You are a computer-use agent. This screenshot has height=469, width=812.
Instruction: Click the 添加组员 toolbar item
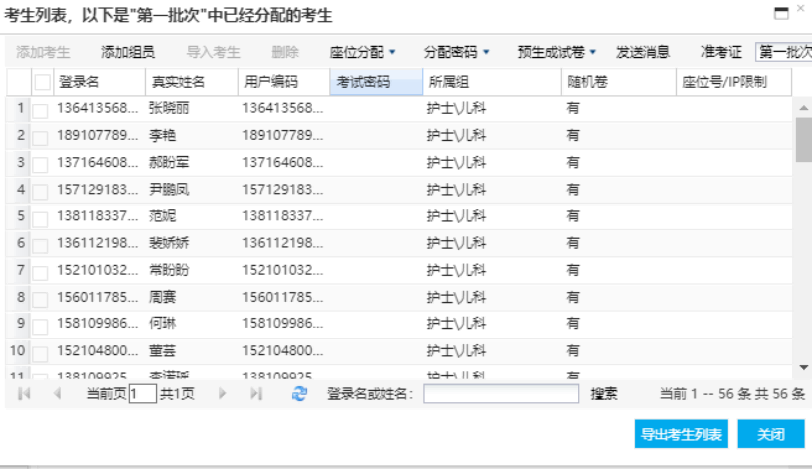pyautogui.click(x=128, y=52)
